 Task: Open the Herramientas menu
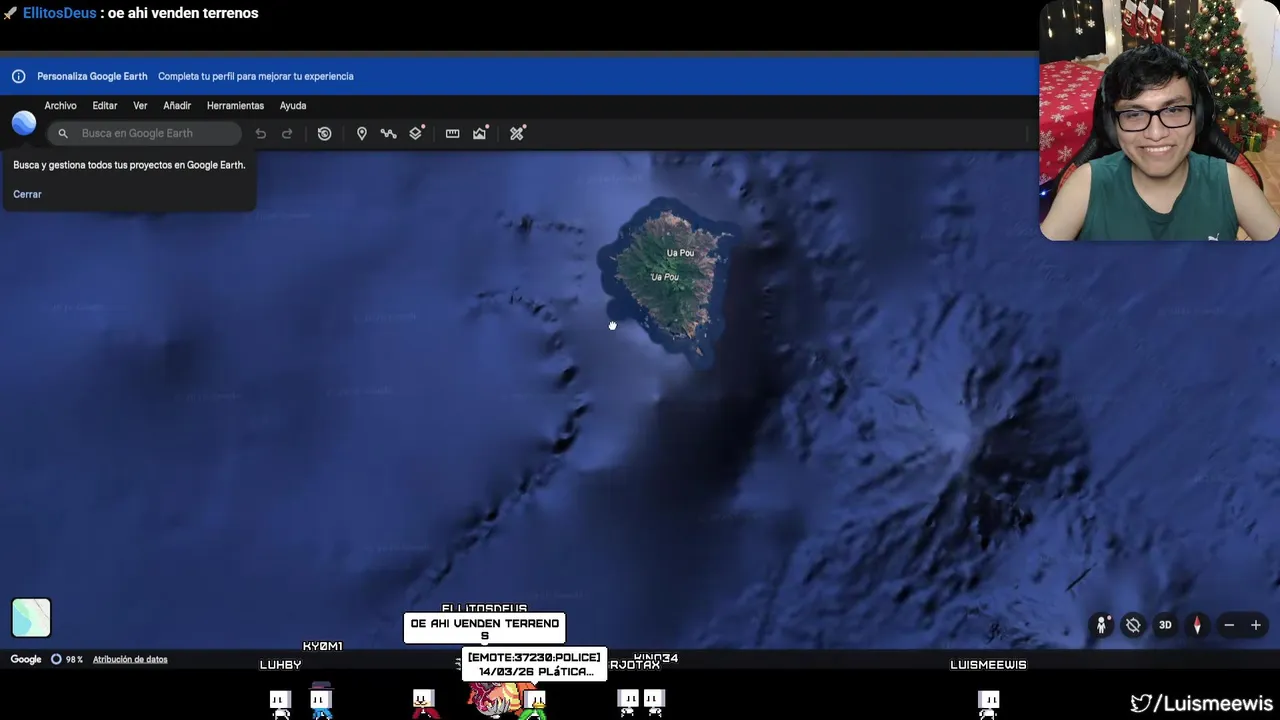coord(235,105)
